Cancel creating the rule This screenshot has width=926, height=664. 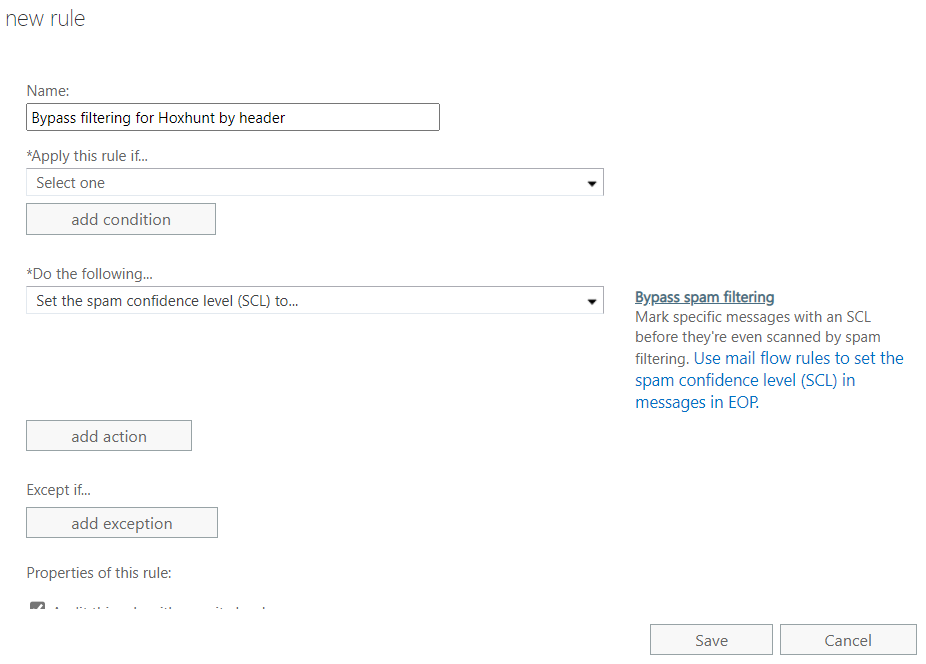point(848,639)
